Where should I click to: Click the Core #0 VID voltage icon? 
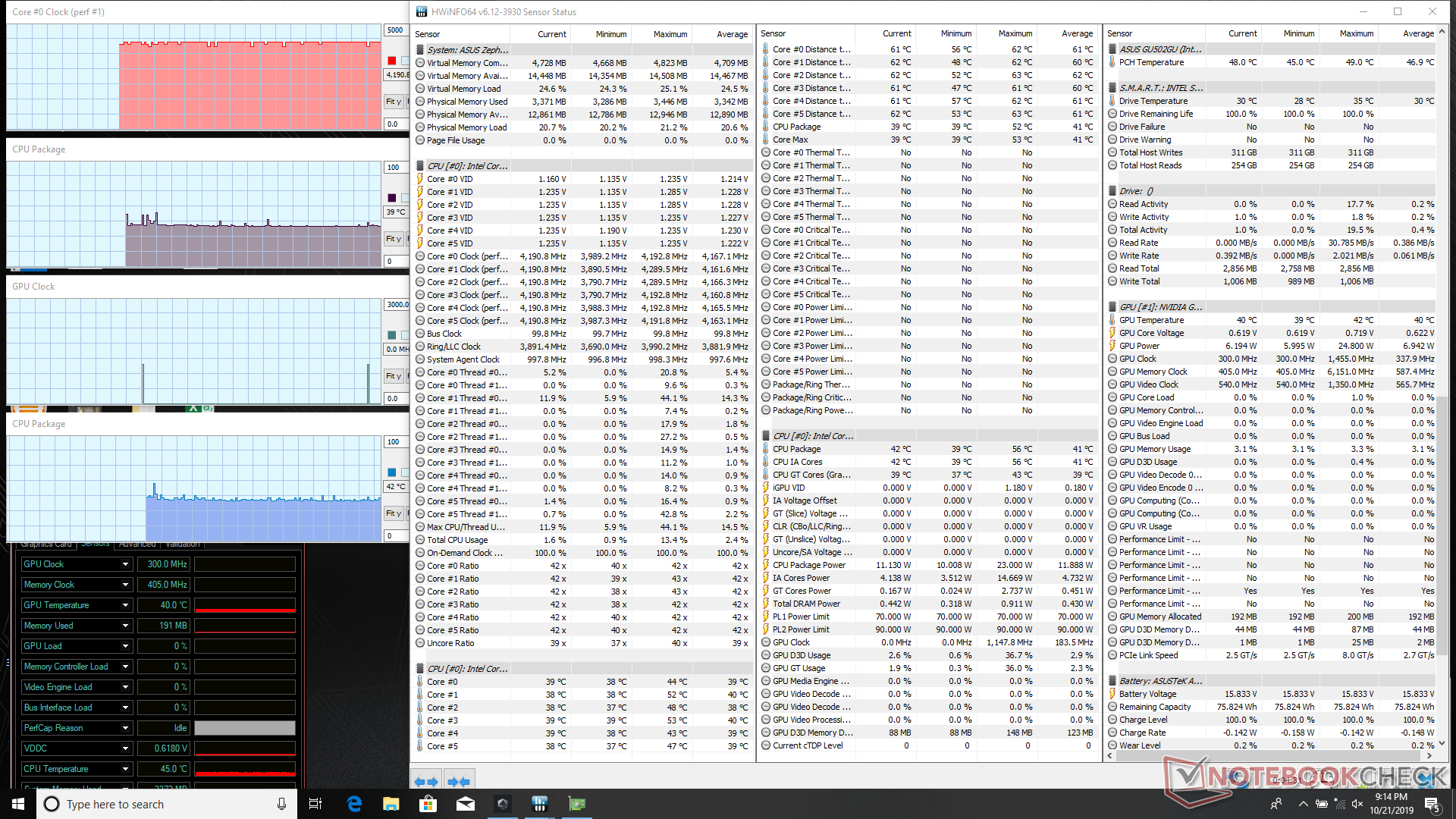[x=419, y=179]
